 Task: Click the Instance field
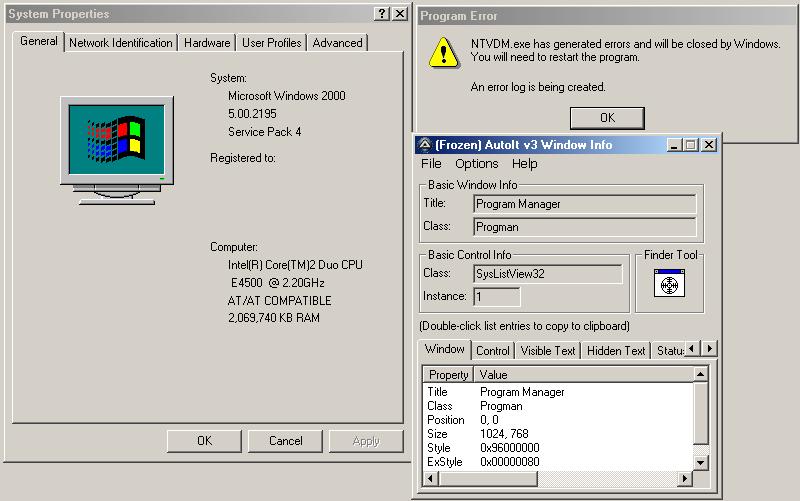pos(497,297)
